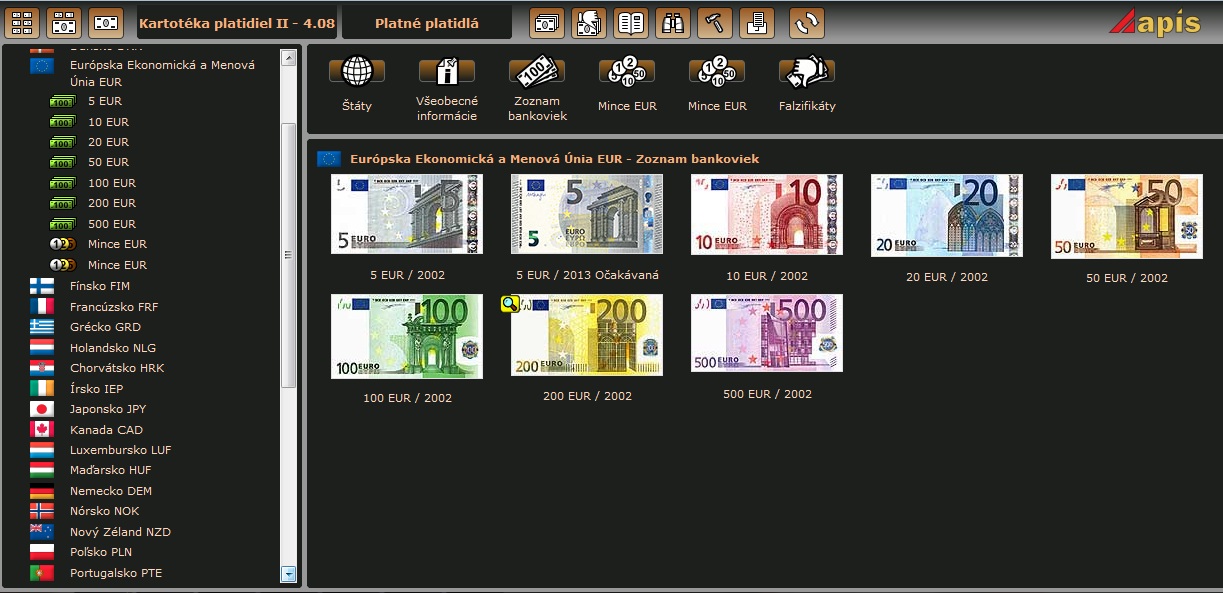Open the Falzifikáty thumbs-down icon
The width and height of the screenshot is (1223, 593).
tap(807, 73)
